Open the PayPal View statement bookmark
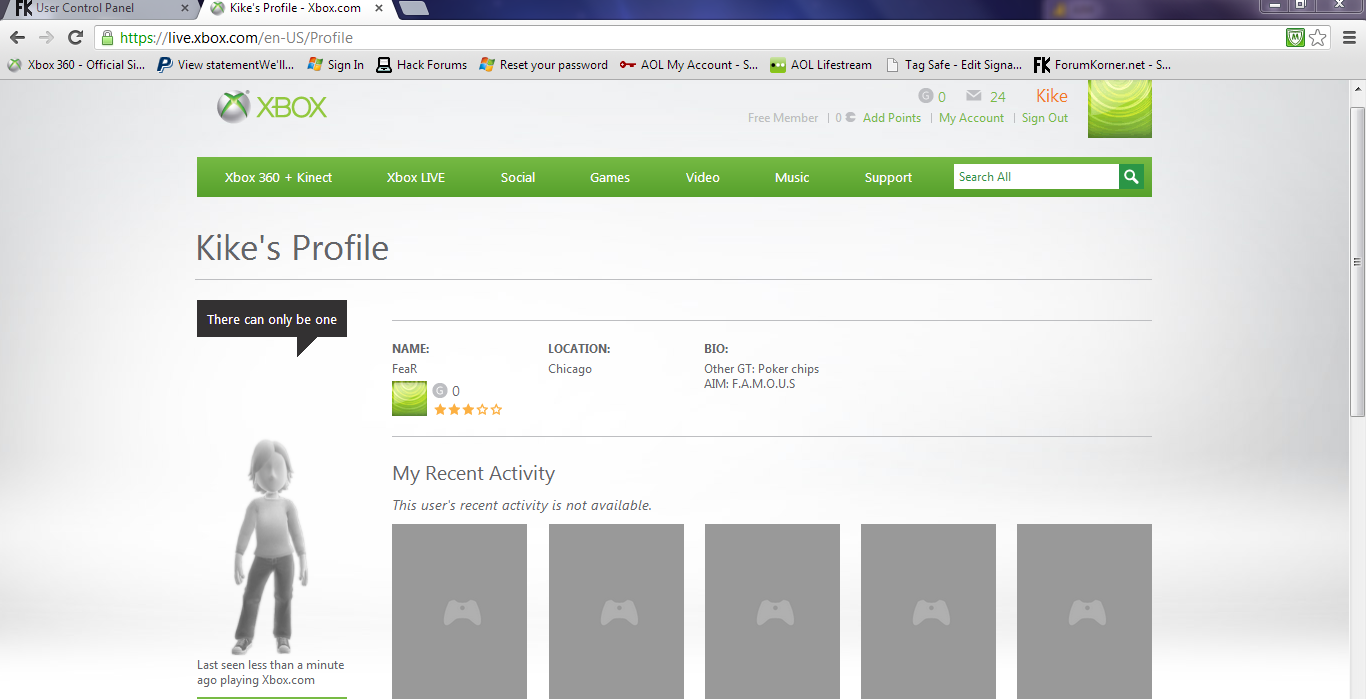 (x=226, y=65)
